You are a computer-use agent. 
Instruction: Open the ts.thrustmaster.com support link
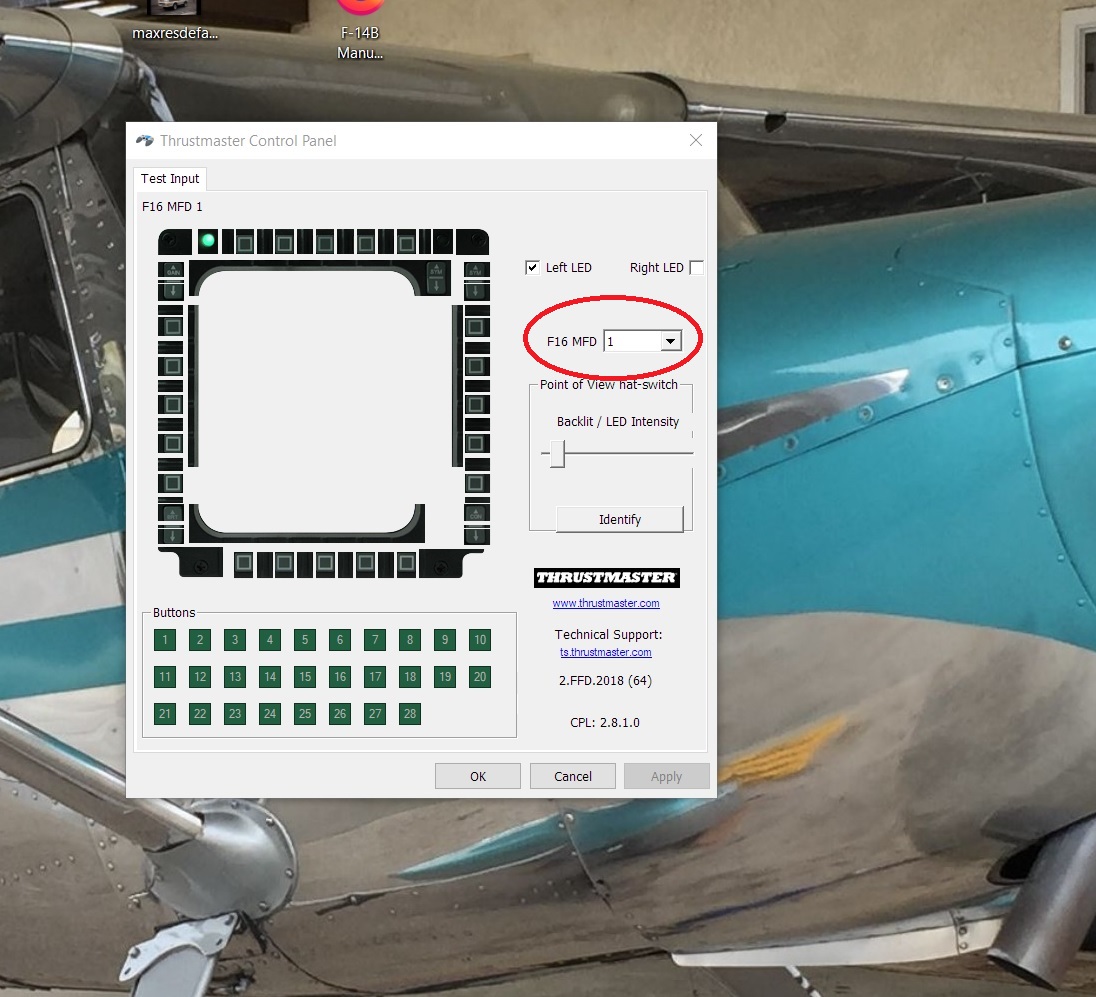coord(605,652)
